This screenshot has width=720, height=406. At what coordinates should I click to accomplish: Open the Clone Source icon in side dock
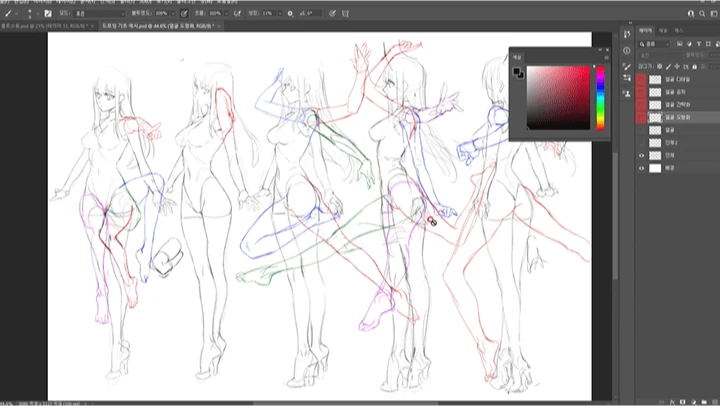click(x=627, y=94)
